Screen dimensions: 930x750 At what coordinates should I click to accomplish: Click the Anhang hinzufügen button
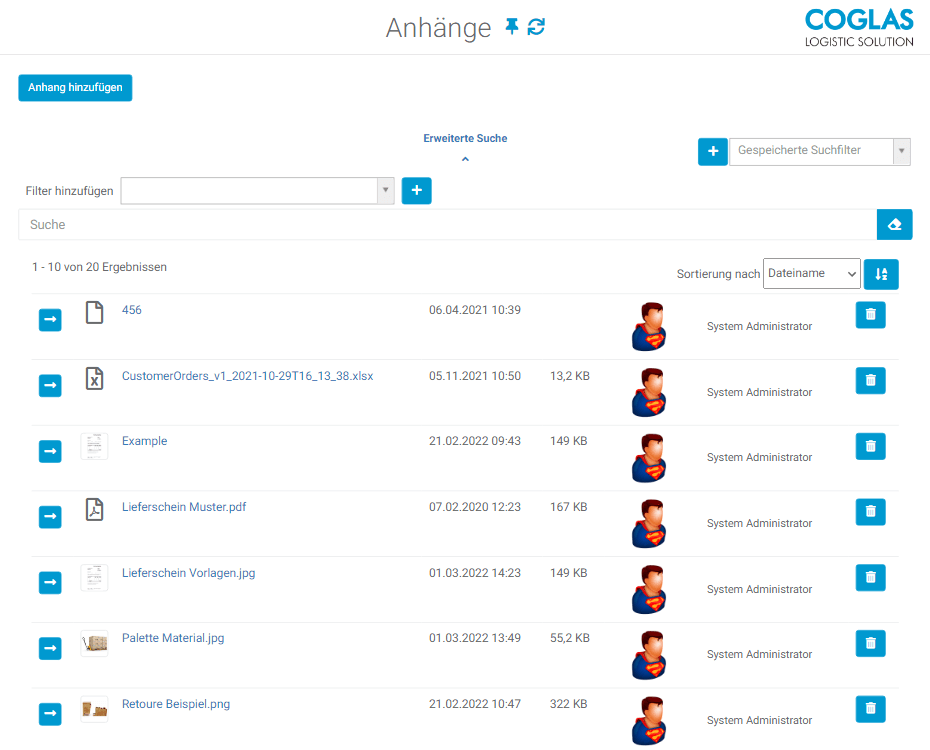coord(75,88)
